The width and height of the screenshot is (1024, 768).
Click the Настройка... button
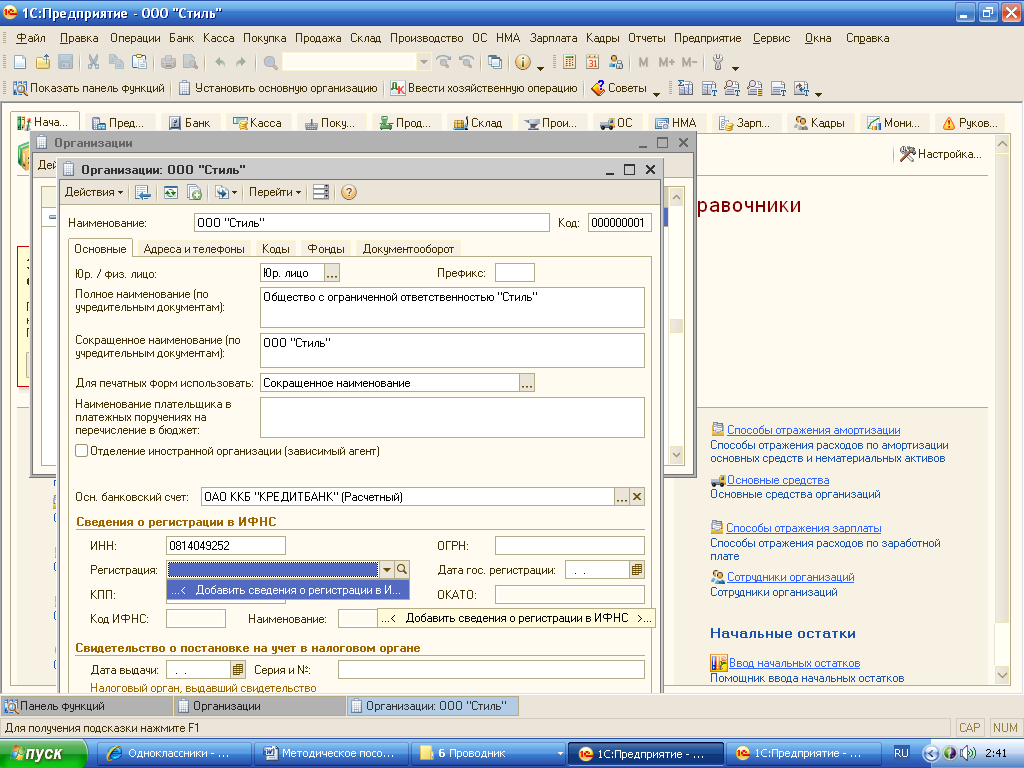pyautogui.click(x=940, y=154)
